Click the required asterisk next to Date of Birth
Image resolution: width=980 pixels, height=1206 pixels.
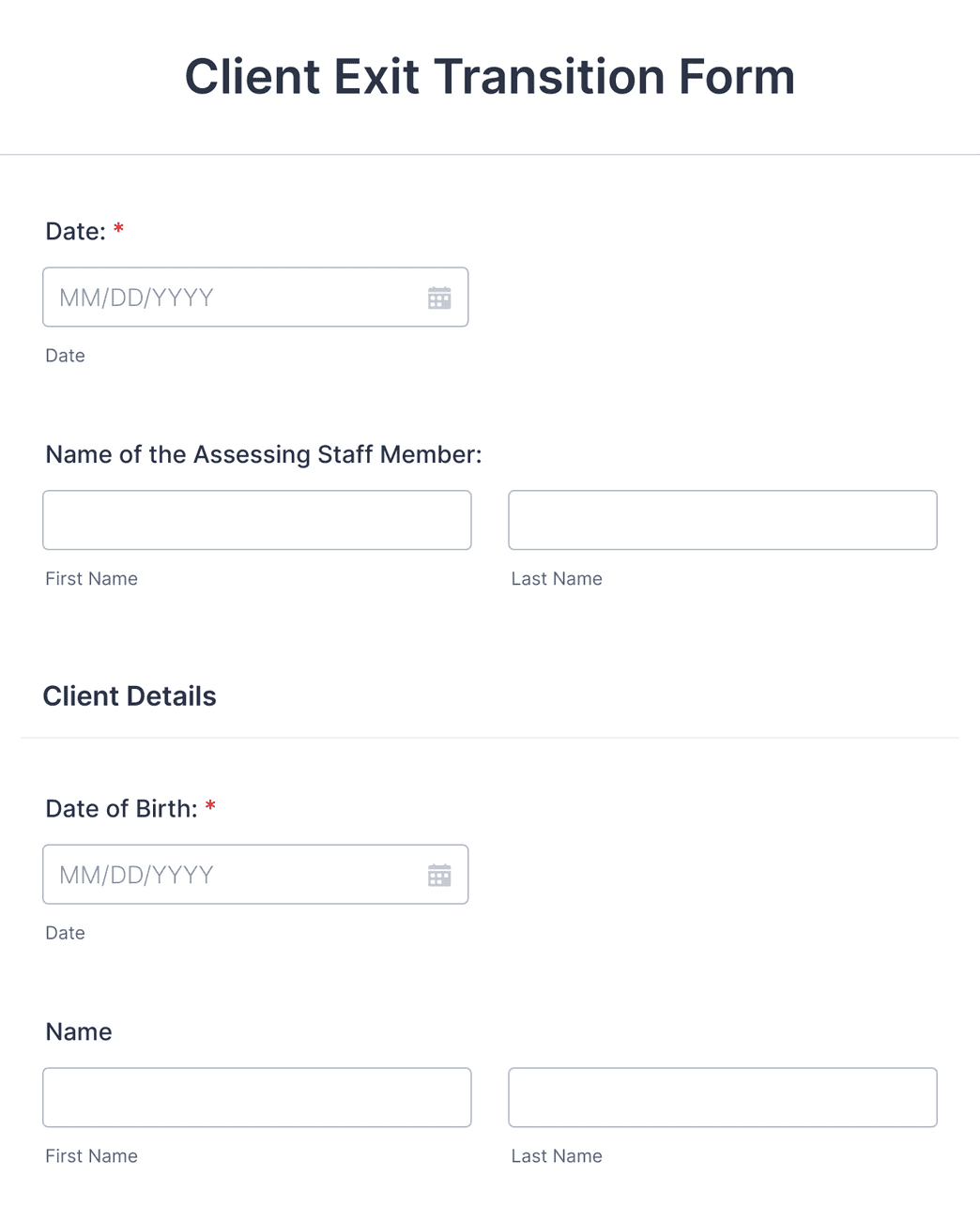click(209, 807)
